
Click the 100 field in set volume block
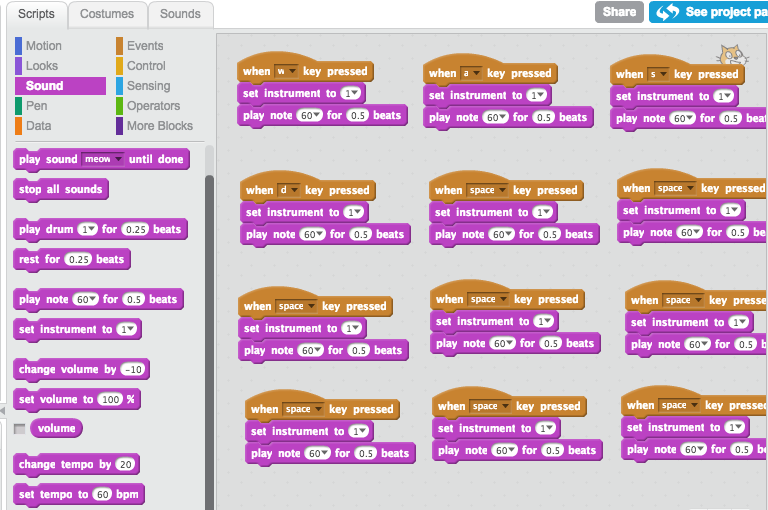pyautogui.click(x=110, y=399)
